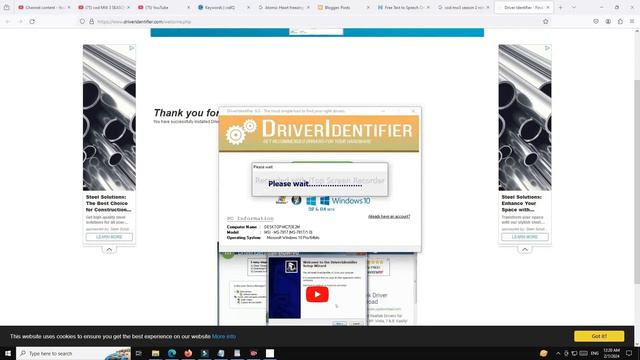Reload the current page
This screenshot has width=640, height=360.
click(32, 21)
